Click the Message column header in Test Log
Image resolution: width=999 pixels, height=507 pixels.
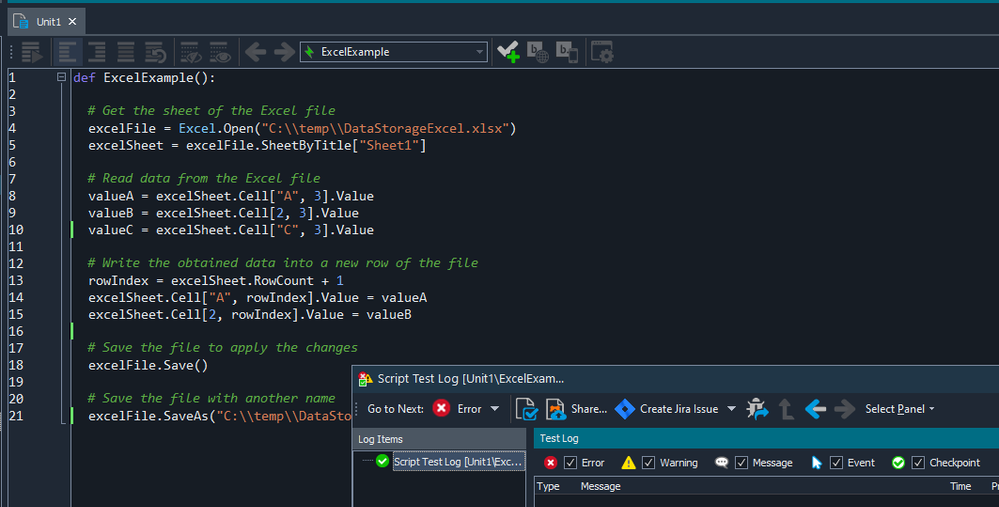coord(600,486)
